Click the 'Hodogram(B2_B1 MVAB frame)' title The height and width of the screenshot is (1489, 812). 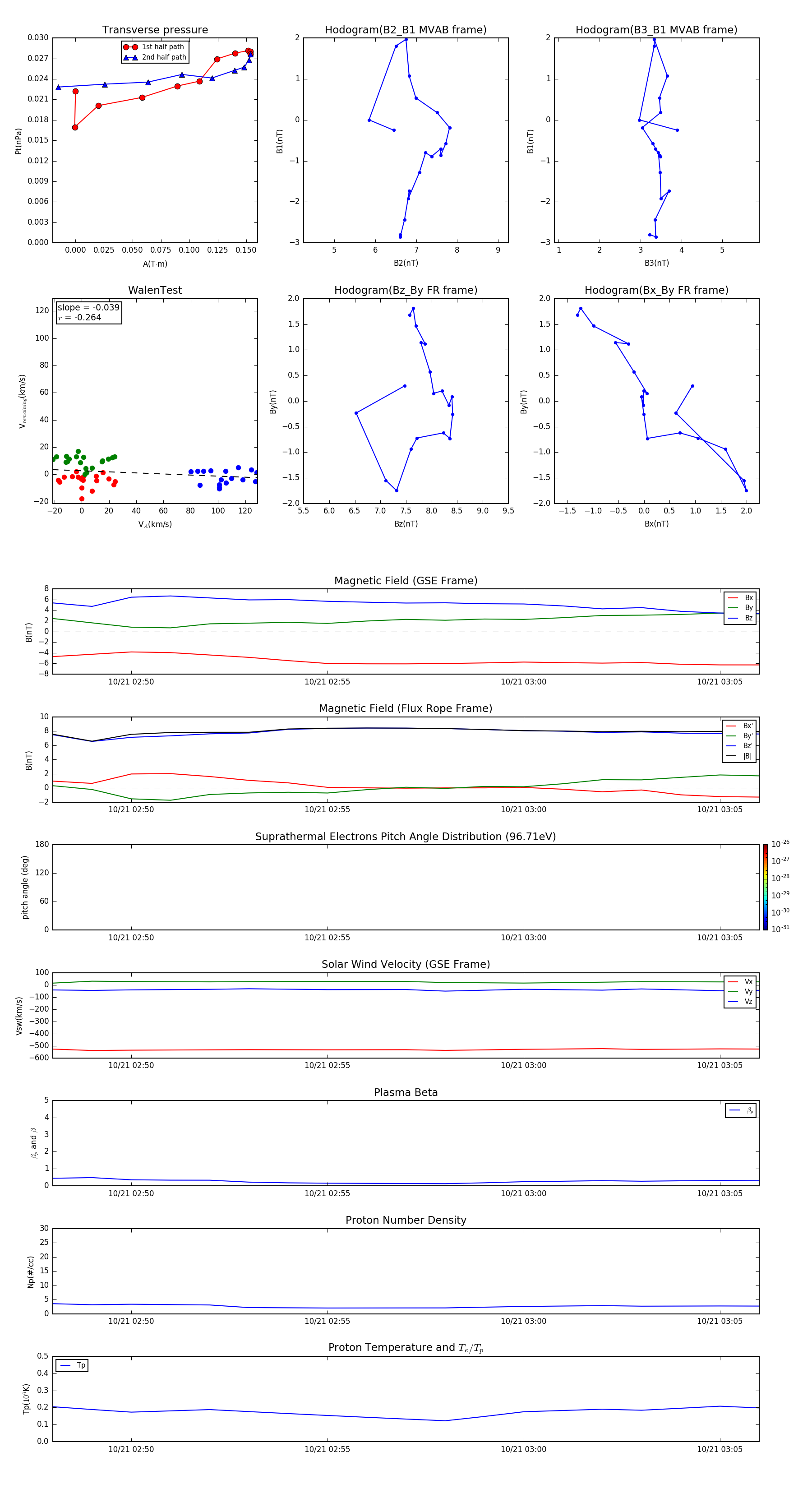406,29
